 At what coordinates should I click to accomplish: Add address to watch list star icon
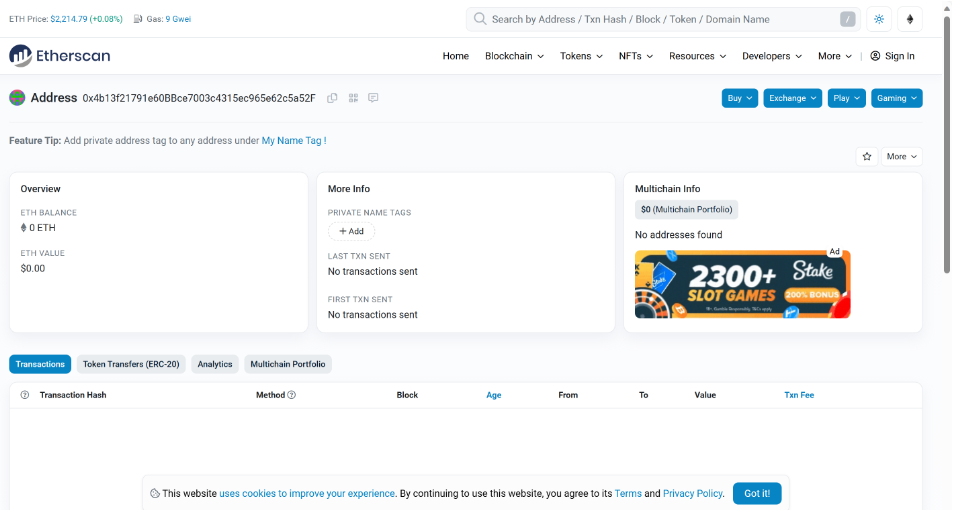point(867,156)
